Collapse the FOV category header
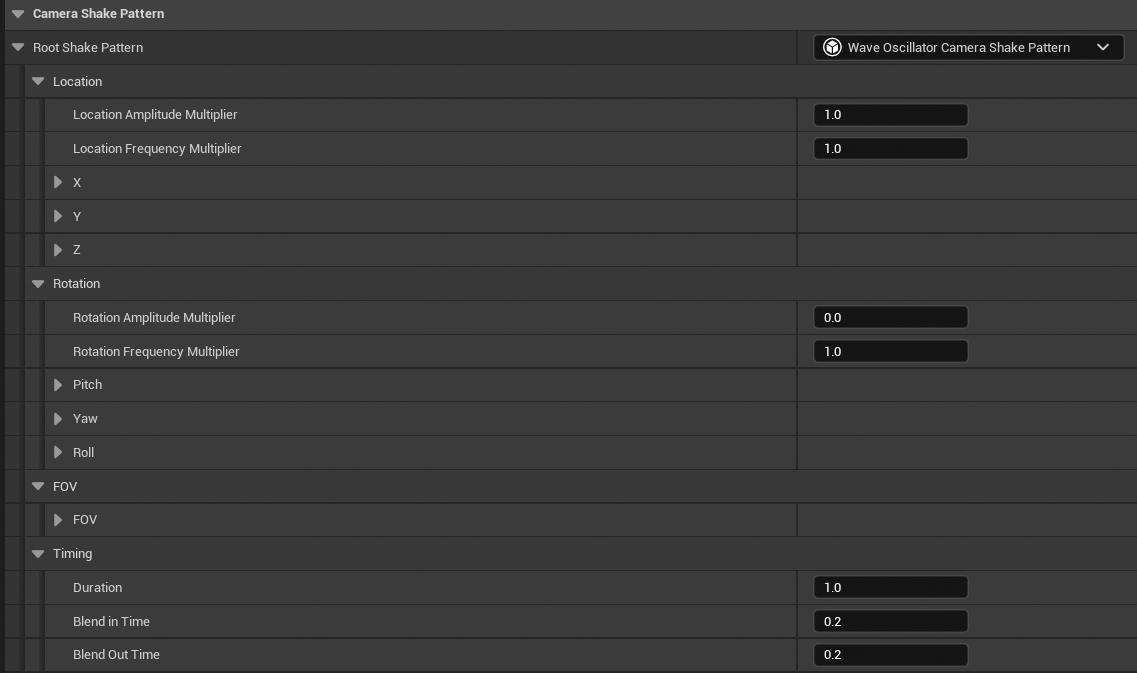 click(38, 487)
